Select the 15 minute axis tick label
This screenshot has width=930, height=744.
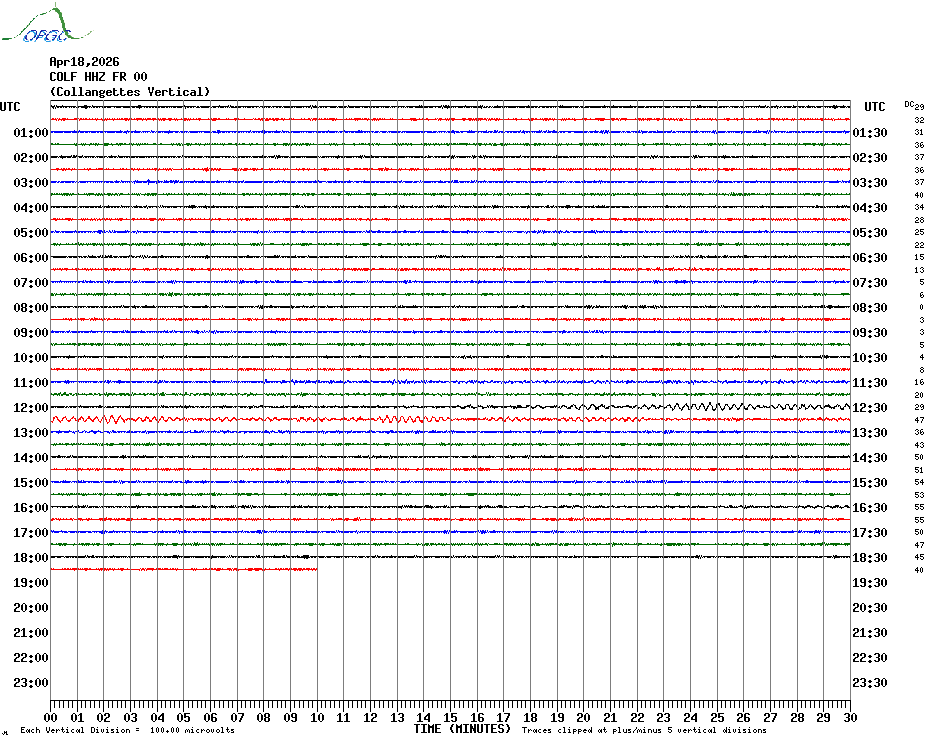point(450,718)
